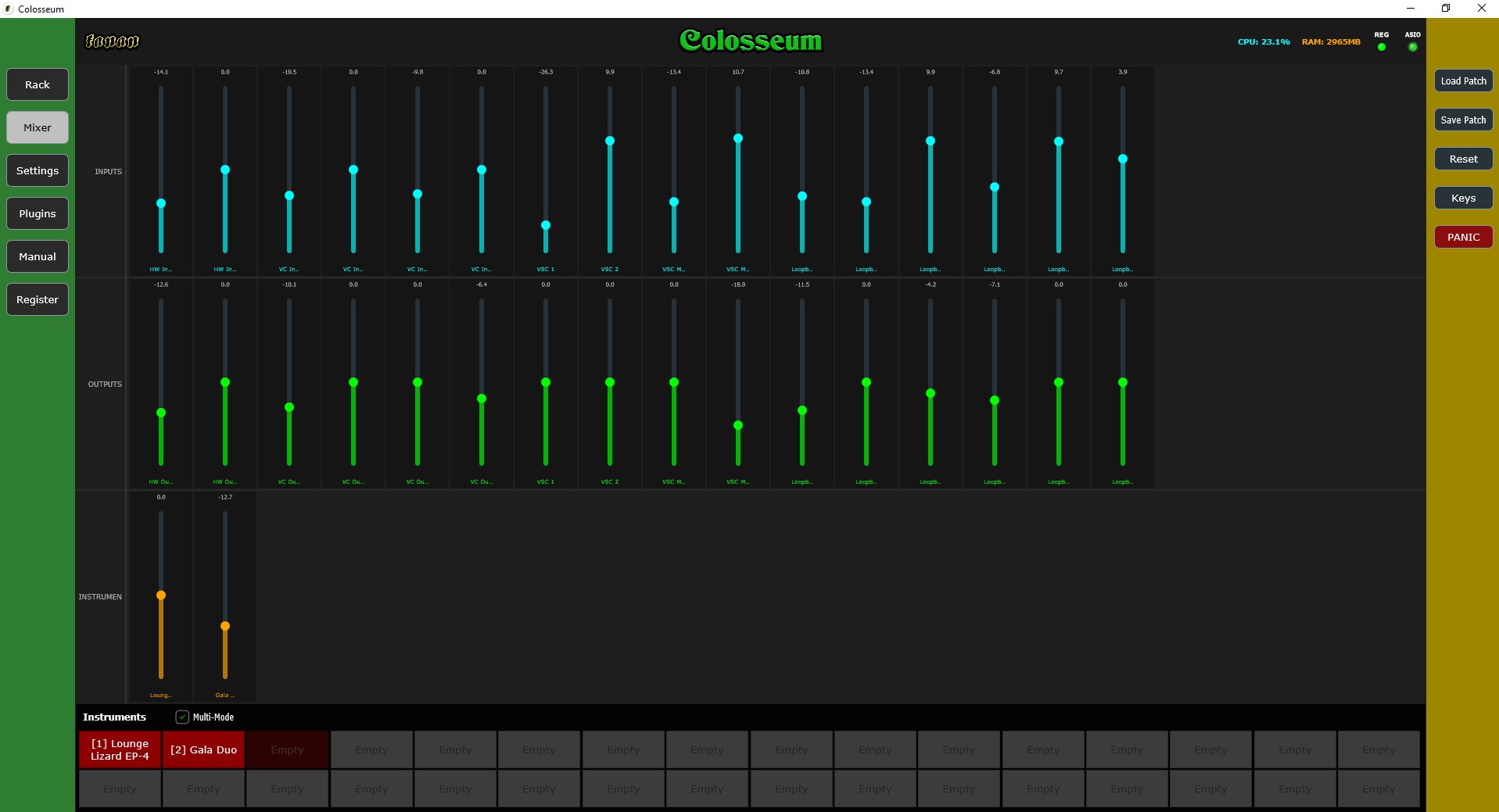Viewport: 1499px width, 812px height.
Task: Open the Manual
Action: tap(38, 256)
